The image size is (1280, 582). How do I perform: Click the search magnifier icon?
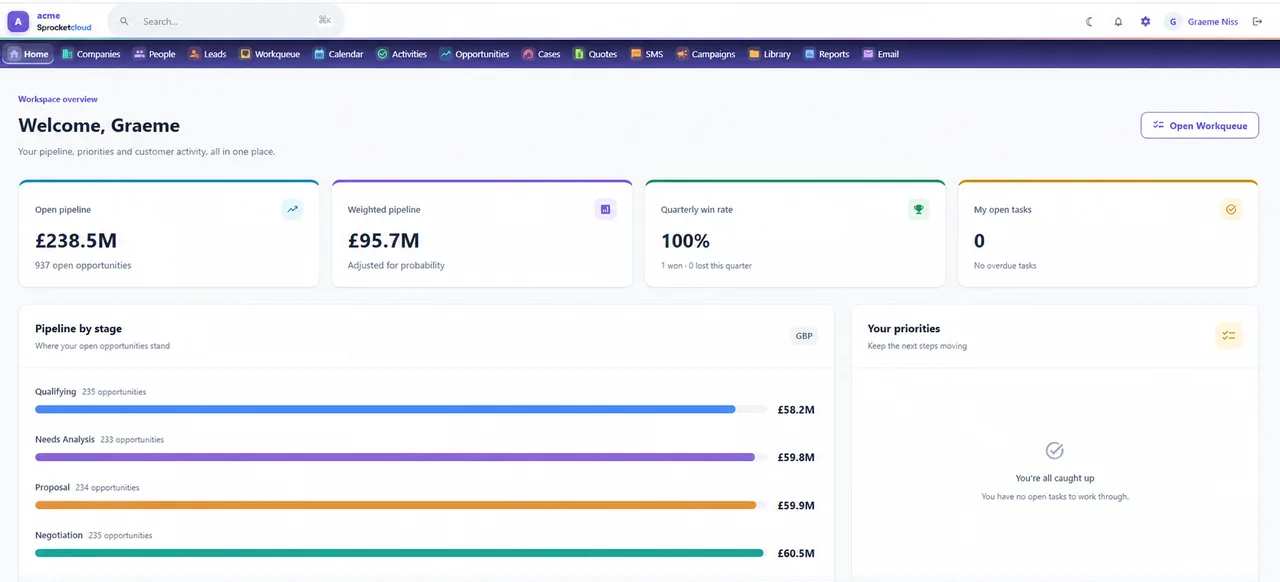coord(124,21)
